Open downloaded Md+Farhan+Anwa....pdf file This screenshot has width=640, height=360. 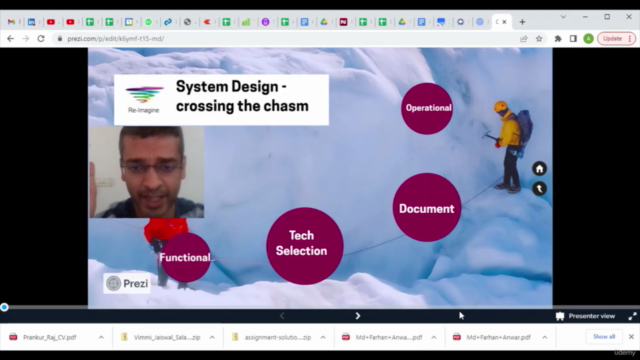[389, 338]
